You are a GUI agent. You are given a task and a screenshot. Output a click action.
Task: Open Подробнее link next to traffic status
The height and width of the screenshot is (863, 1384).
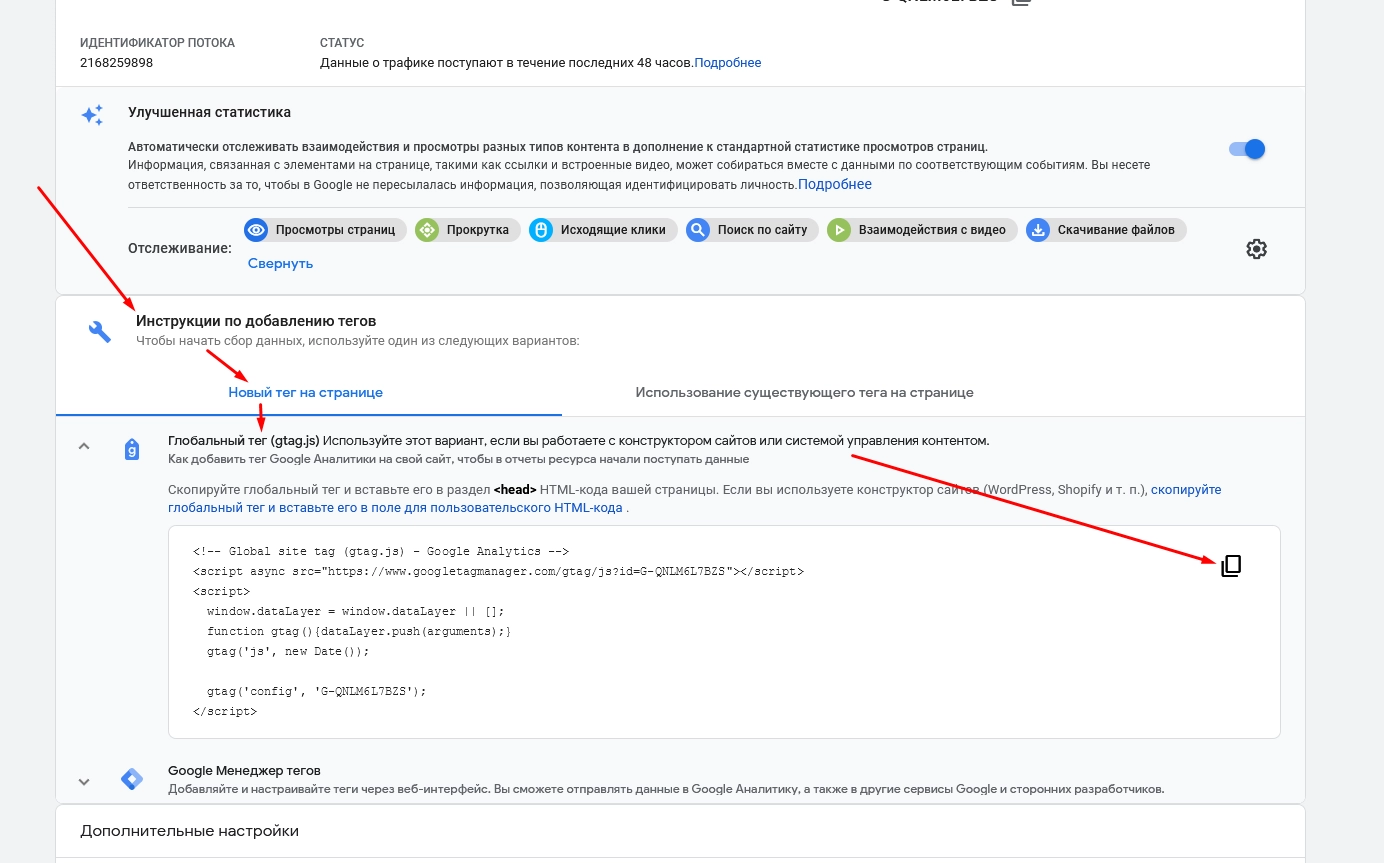(x=728, y=63)
